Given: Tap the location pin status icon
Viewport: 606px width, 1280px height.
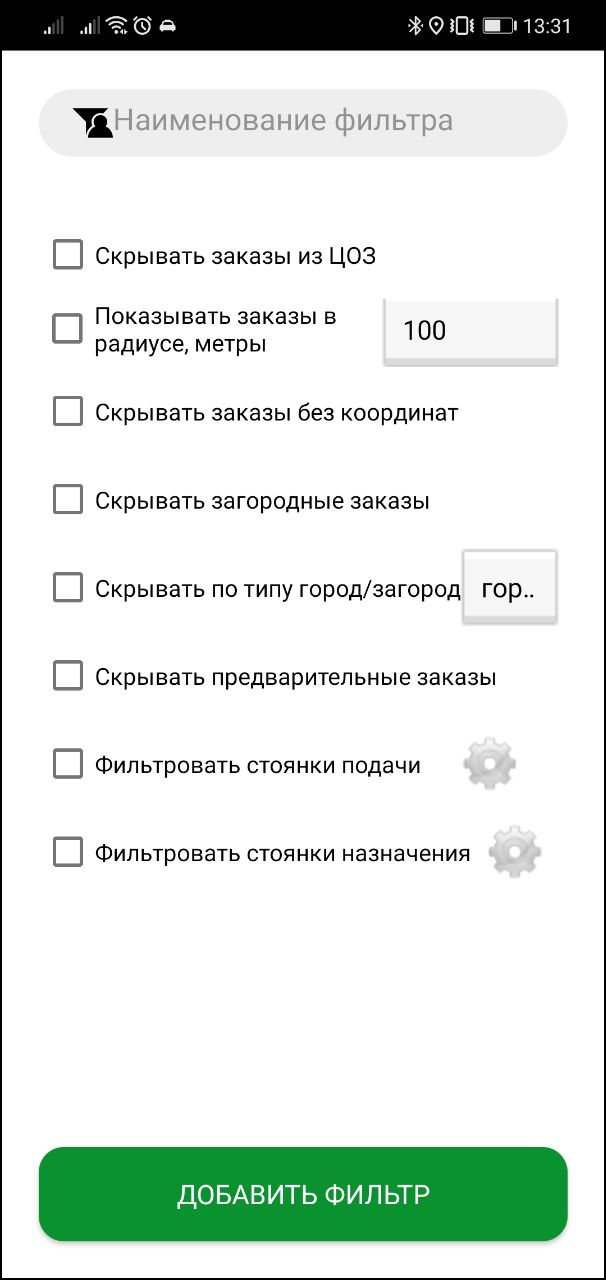Looking at the screenshot, I should point(436,26).
